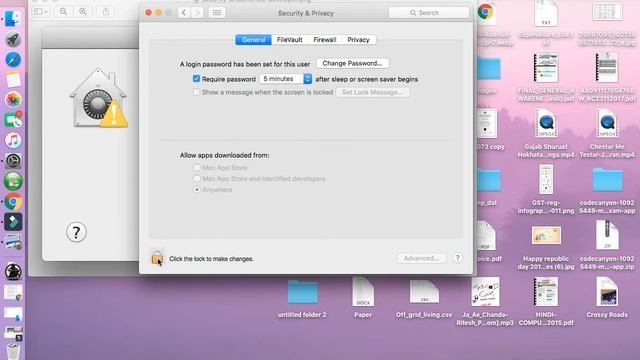
Task: Select Mac App Store and identified developers
Action: point(197,178)
